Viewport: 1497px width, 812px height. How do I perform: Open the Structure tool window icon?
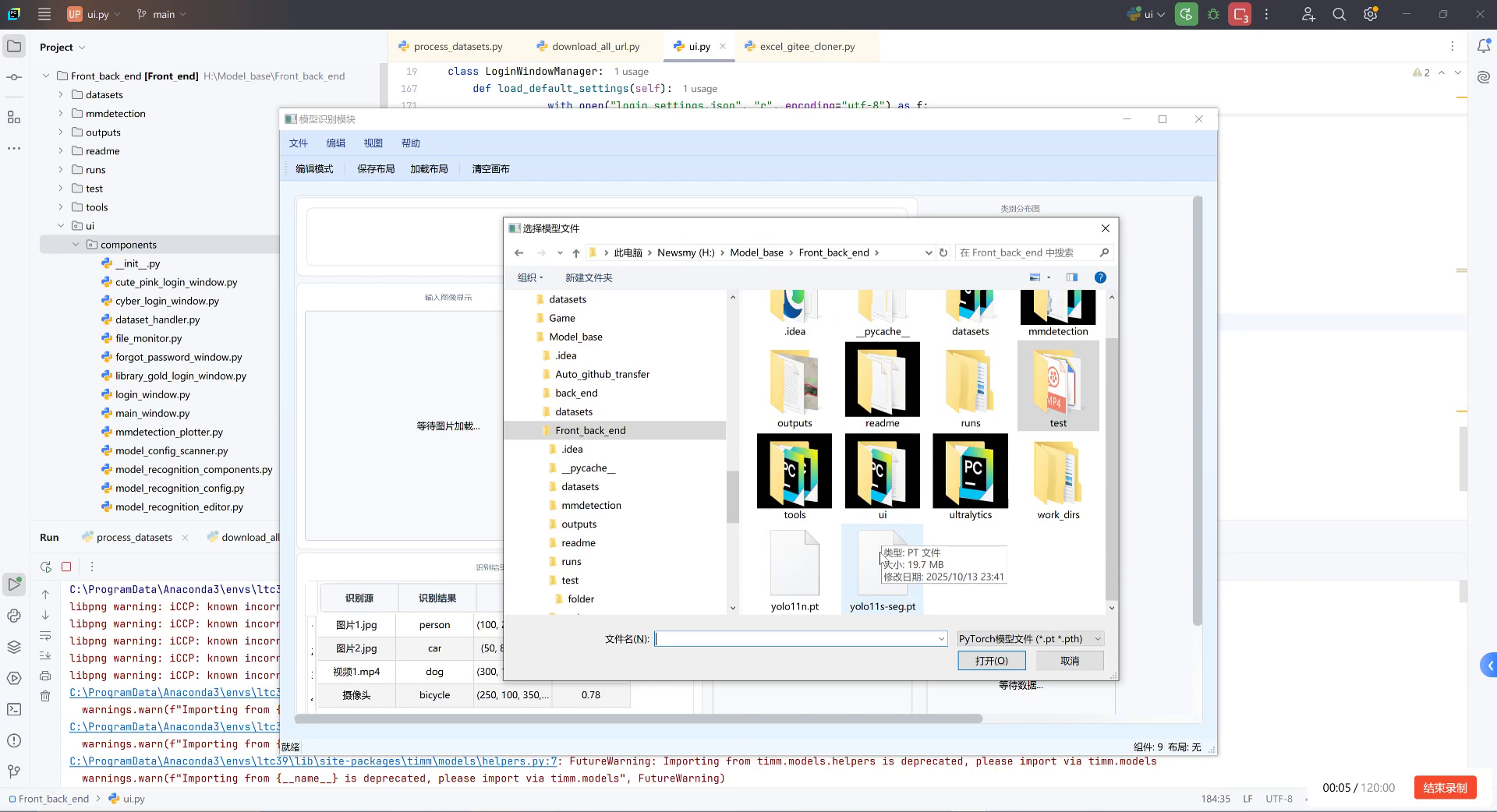(x=14, y=117)
